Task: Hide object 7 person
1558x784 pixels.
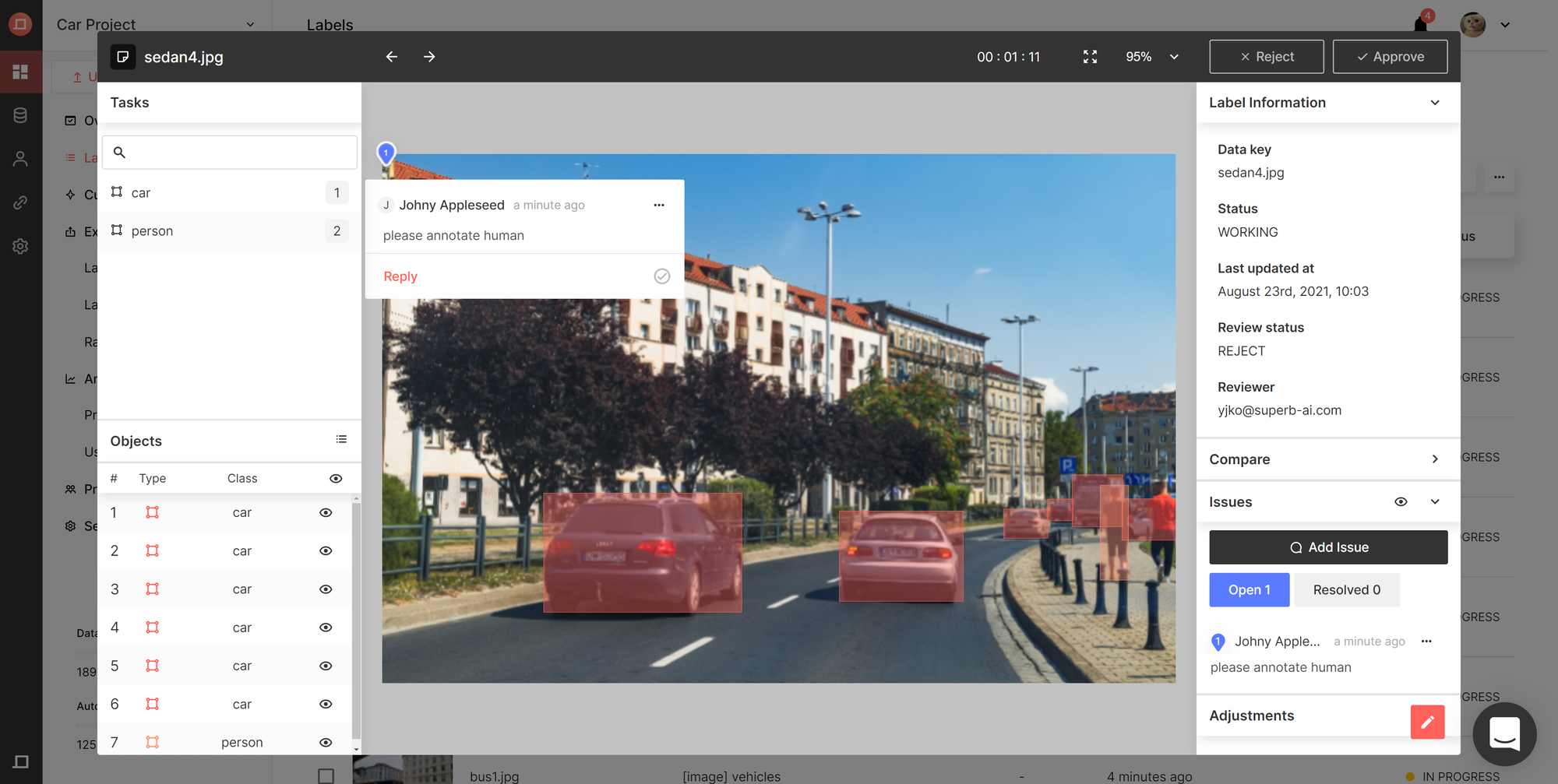Action: pos(326,743)
